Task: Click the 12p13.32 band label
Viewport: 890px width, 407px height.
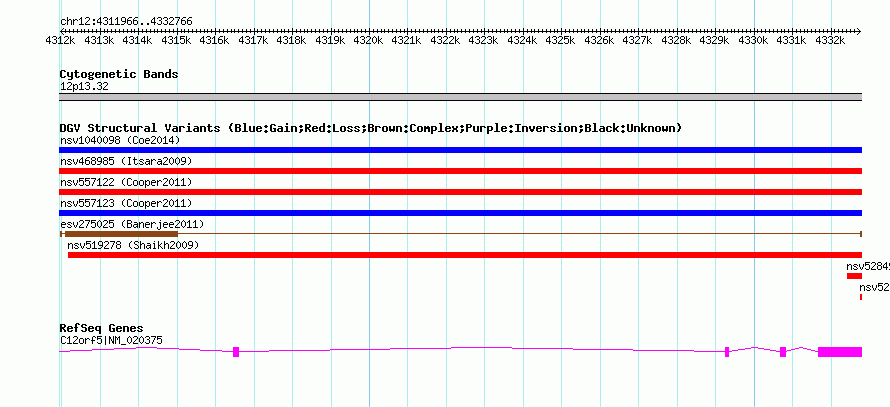Action: pos(84,87)
